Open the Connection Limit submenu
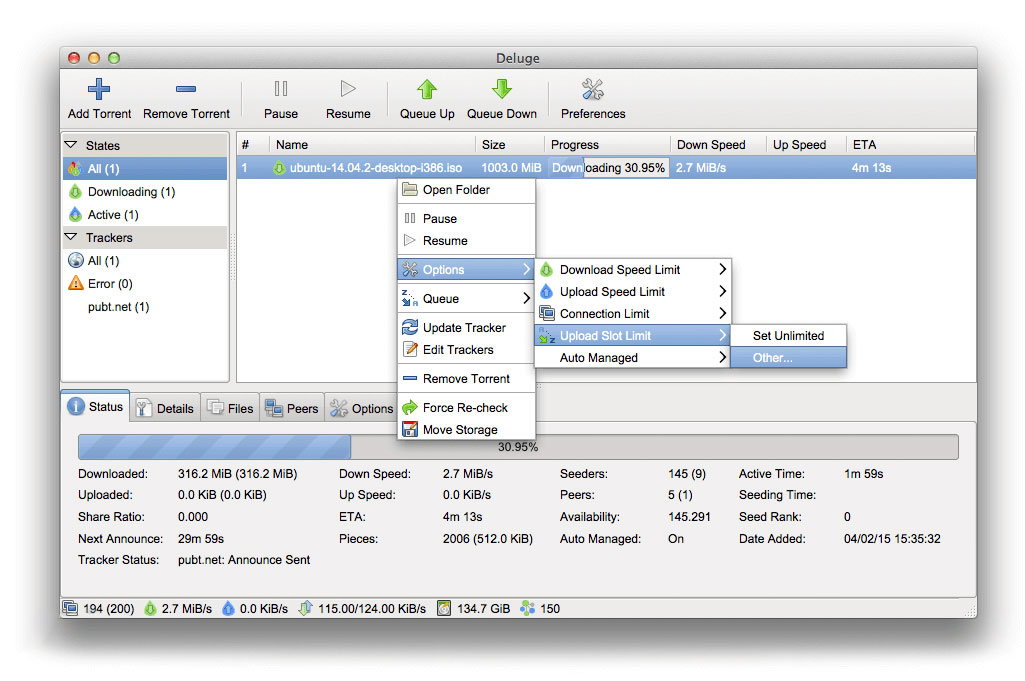1025x681 pixels. click(632, 314)
